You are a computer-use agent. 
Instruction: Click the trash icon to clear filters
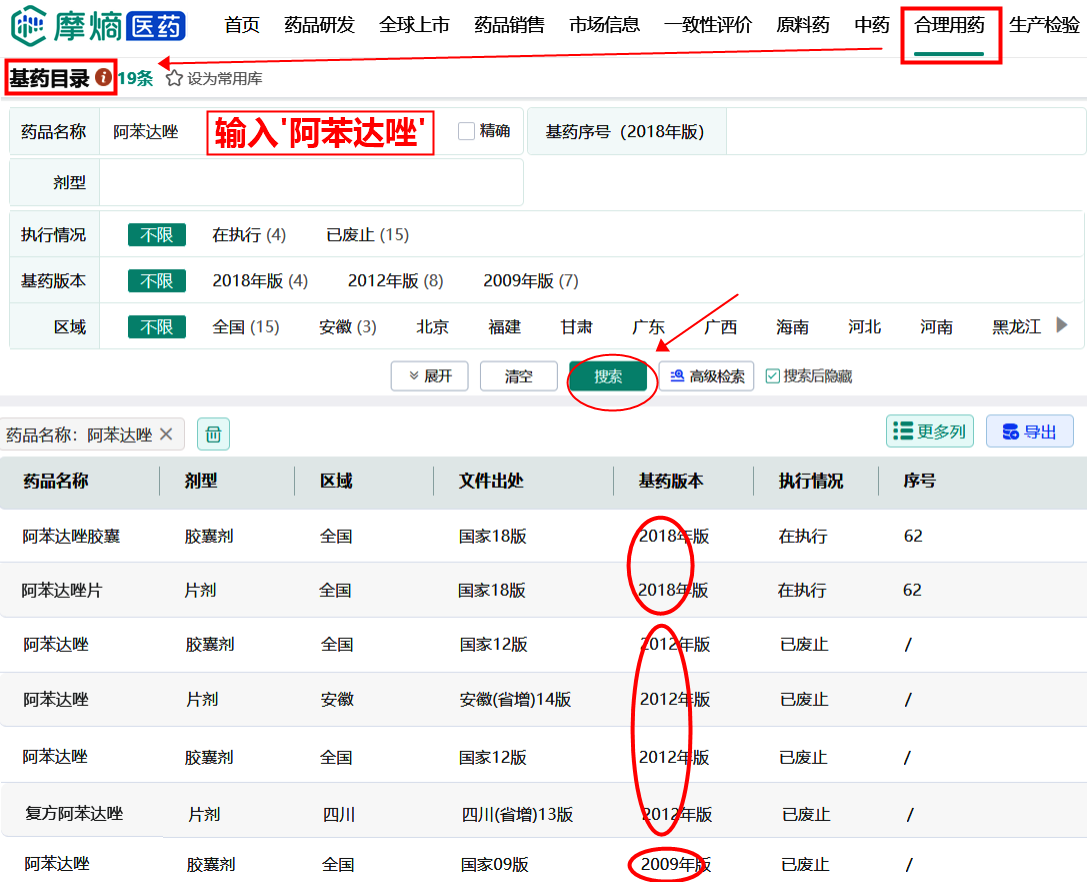[213, 434]
